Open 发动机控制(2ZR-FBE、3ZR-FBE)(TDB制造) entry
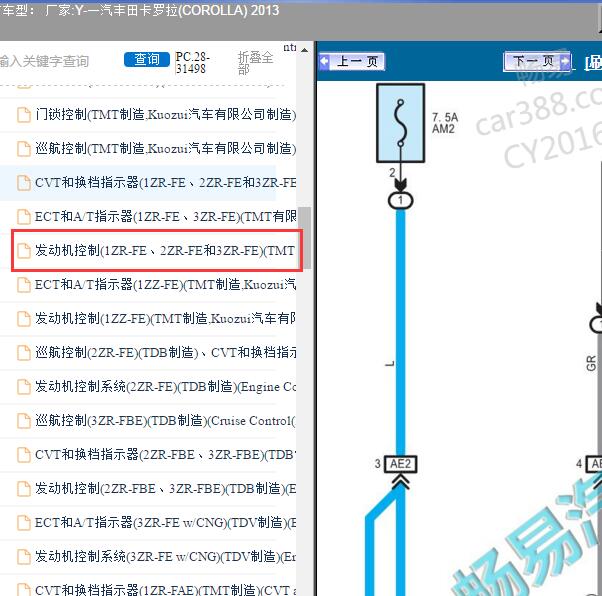 click(165, 488)
